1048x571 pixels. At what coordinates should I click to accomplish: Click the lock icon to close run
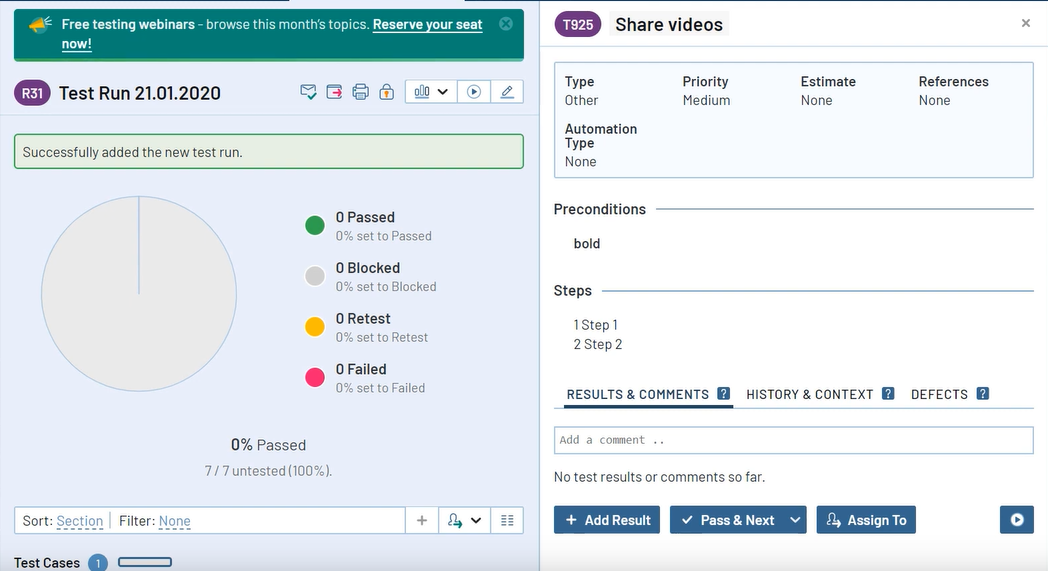point(386,92)
